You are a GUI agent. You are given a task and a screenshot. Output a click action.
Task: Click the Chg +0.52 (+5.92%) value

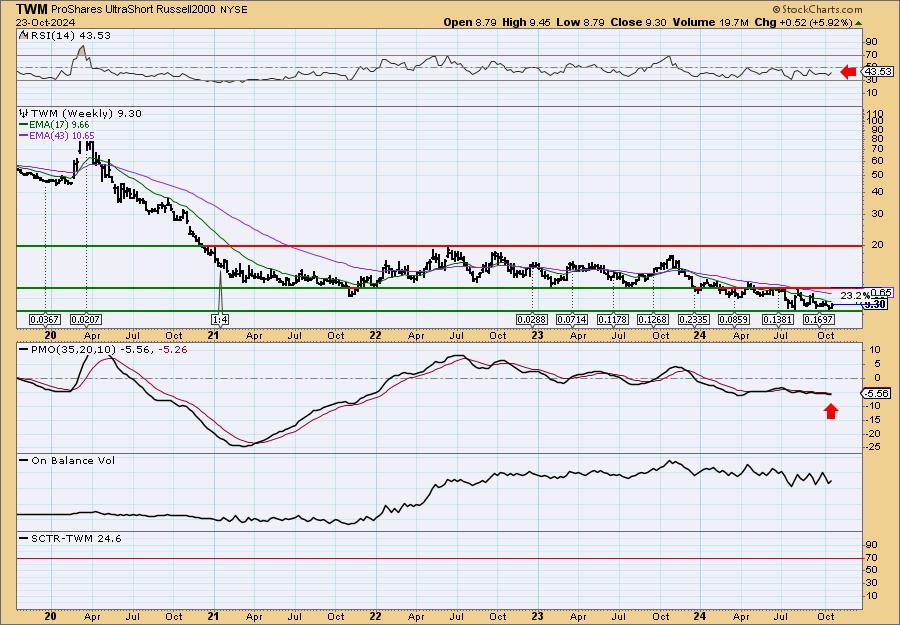pyautogui.click(x=803, y=22)
